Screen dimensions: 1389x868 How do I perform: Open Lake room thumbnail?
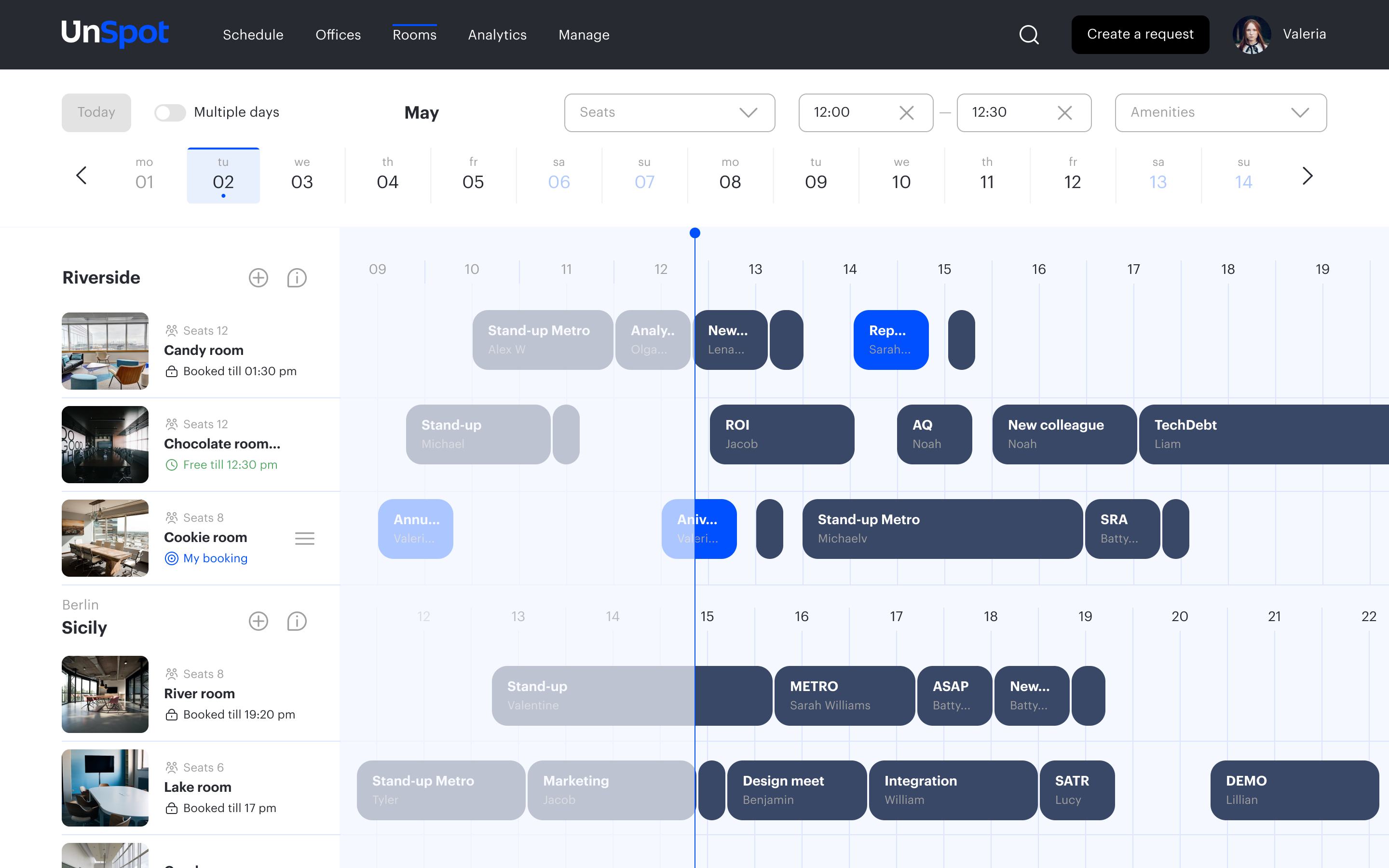[105, 787]
